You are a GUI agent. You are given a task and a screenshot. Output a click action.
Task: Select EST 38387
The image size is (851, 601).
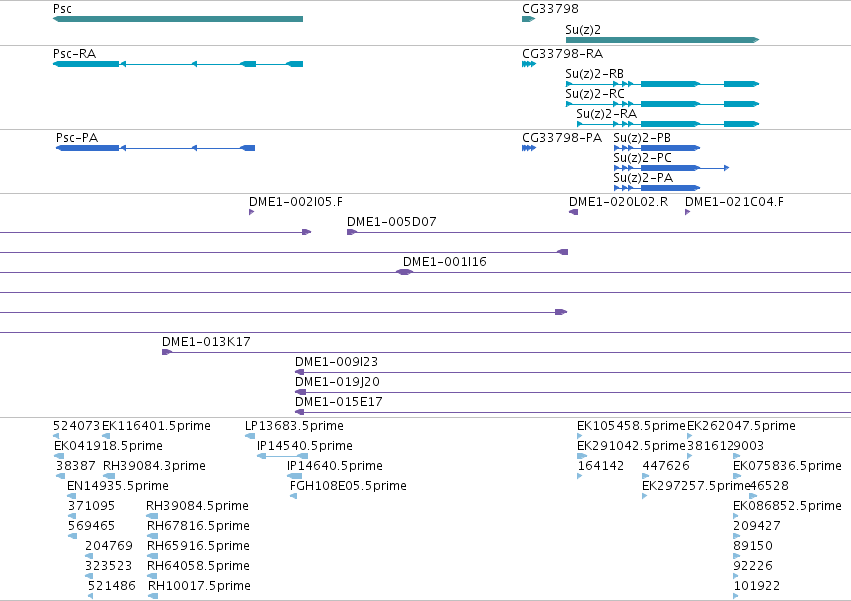(x=75, y=466)
